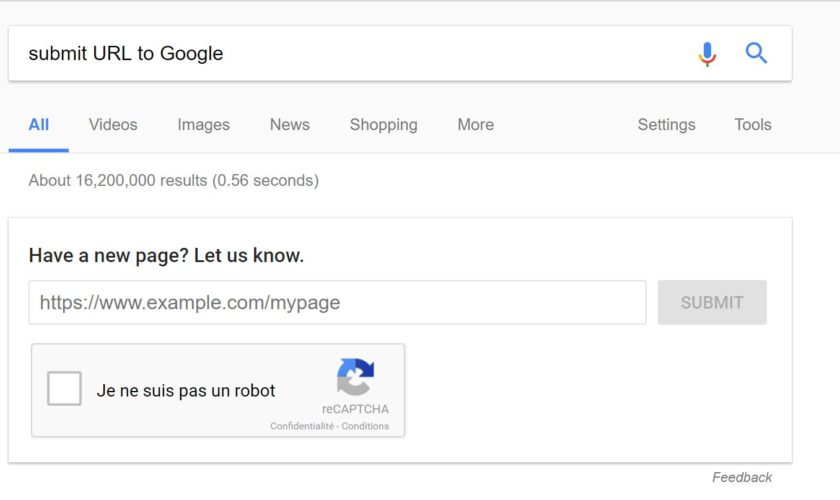Go to the News tab
This screenshot has height=500, width=840.
289,125
